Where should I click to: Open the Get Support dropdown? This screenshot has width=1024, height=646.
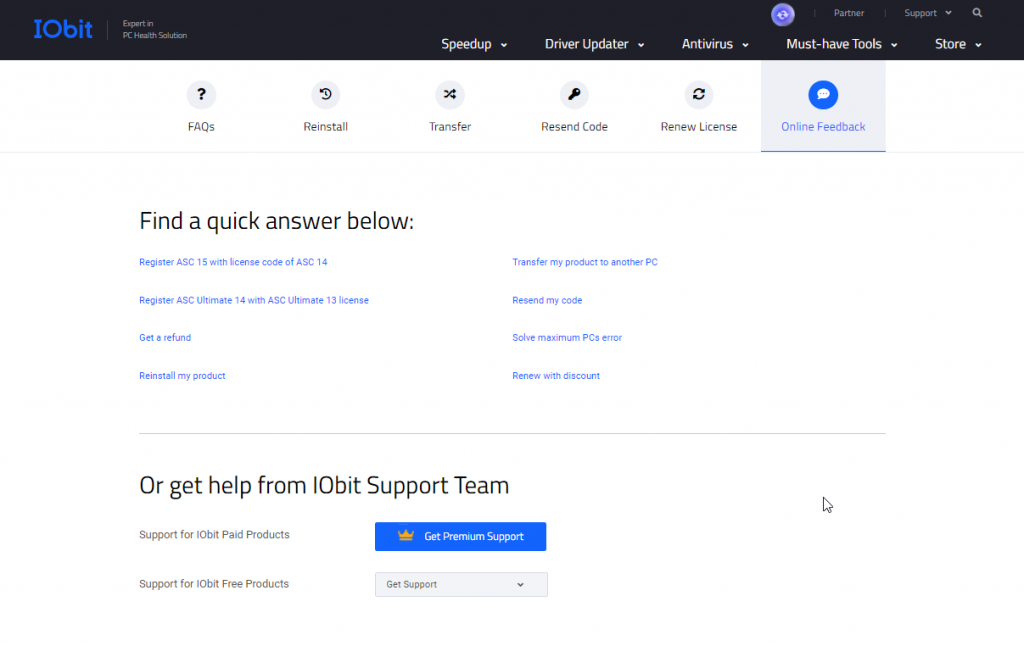click(x=461, y=585)
